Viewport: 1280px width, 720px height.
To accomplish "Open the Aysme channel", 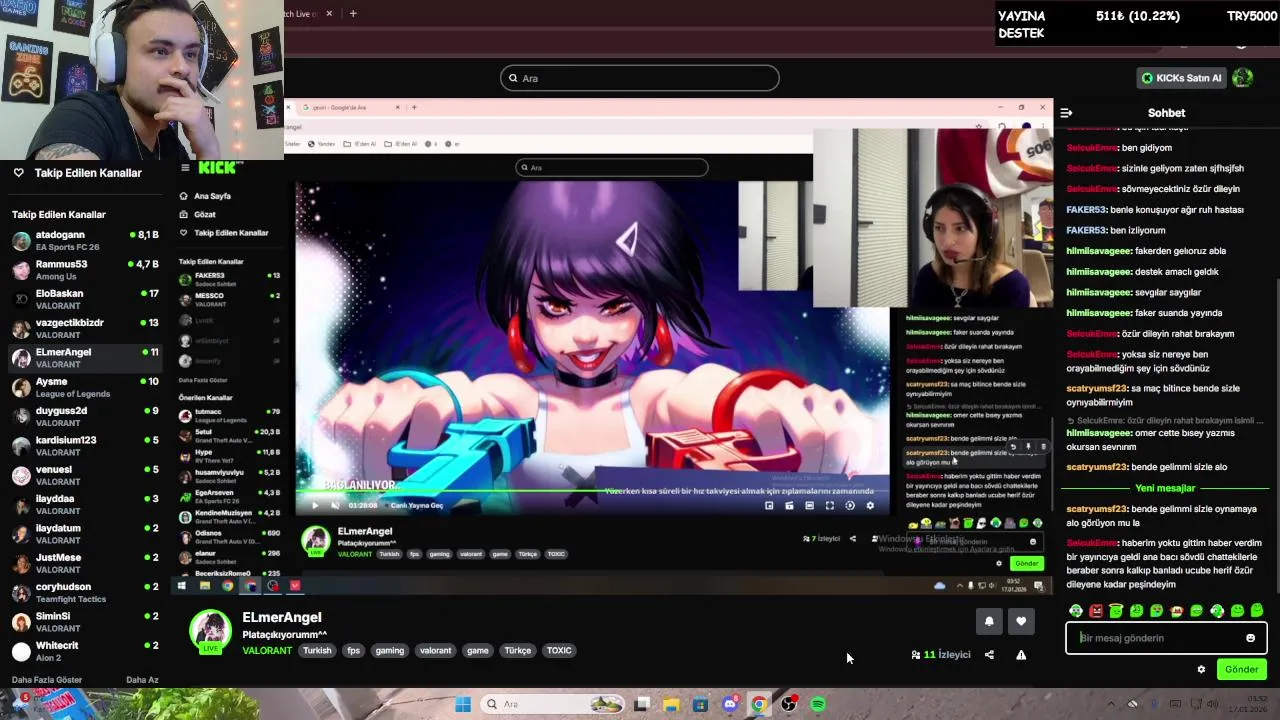I will pos(85,387).
